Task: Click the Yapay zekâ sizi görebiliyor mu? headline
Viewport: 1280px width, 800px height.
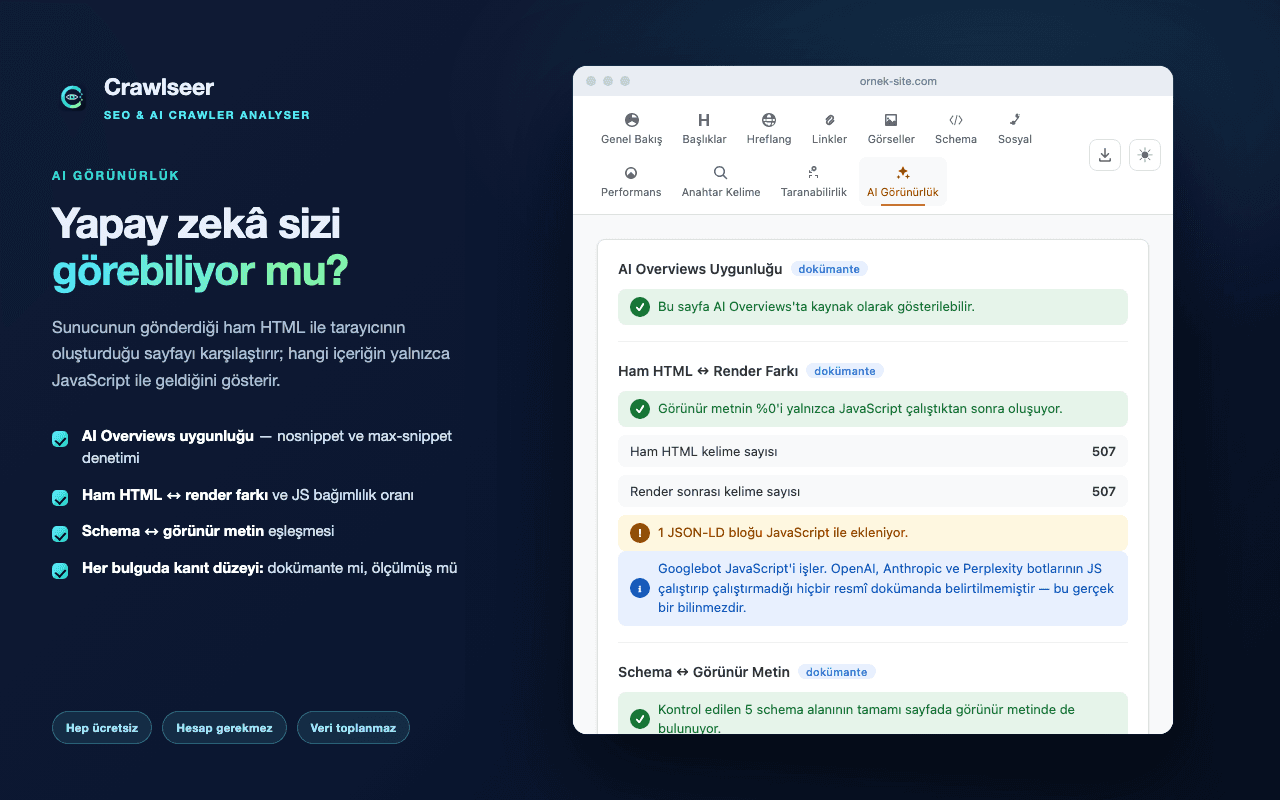Action: (200, 248)
